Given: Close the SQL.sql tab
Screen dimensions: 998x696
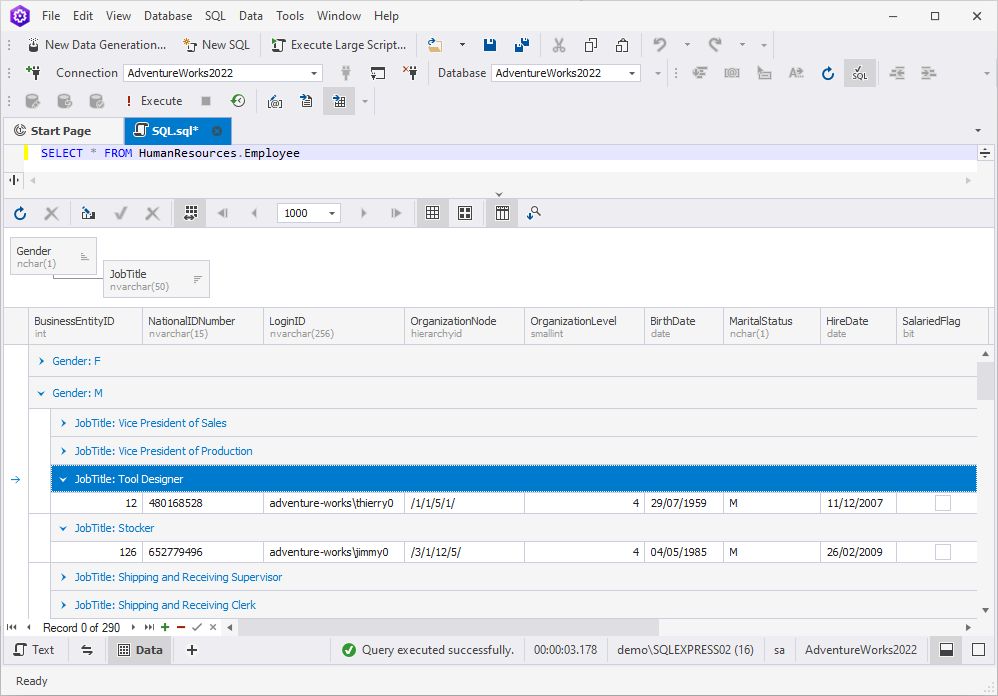Looking at the screenshot, I should point(217,131).
